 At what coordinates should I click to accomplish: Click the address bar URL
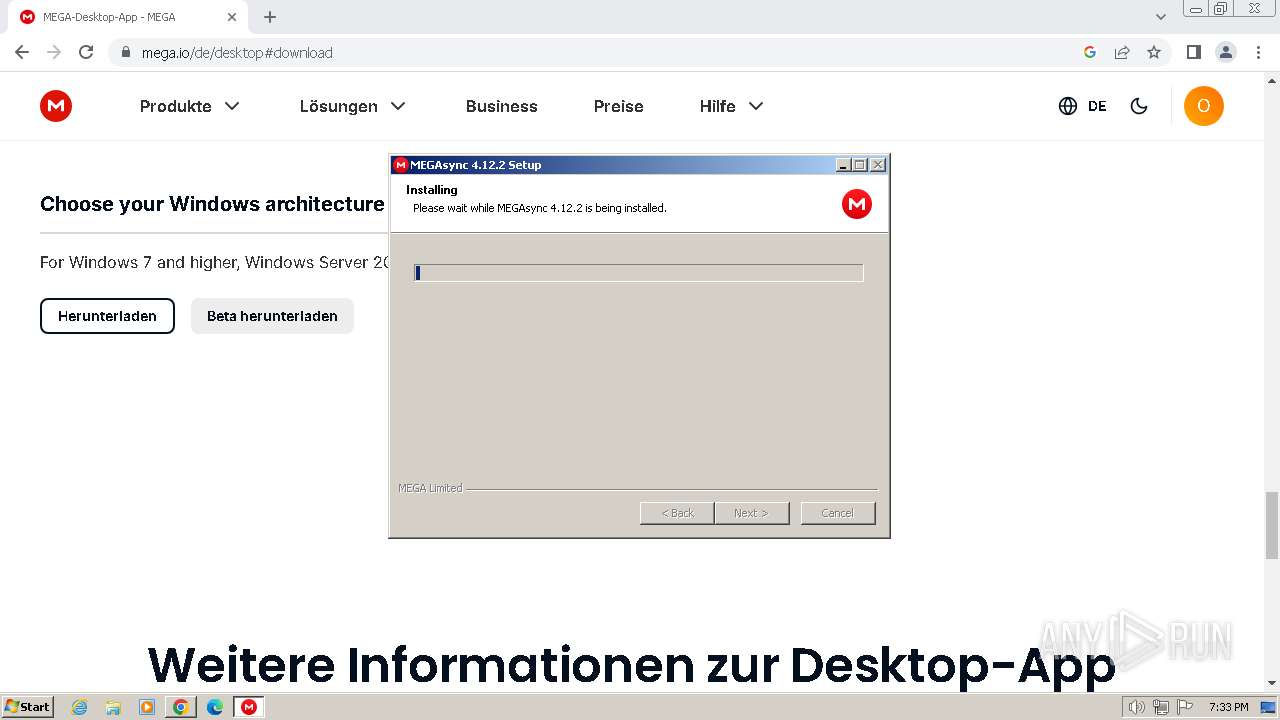pyautogui.click(x=237, y=52)
